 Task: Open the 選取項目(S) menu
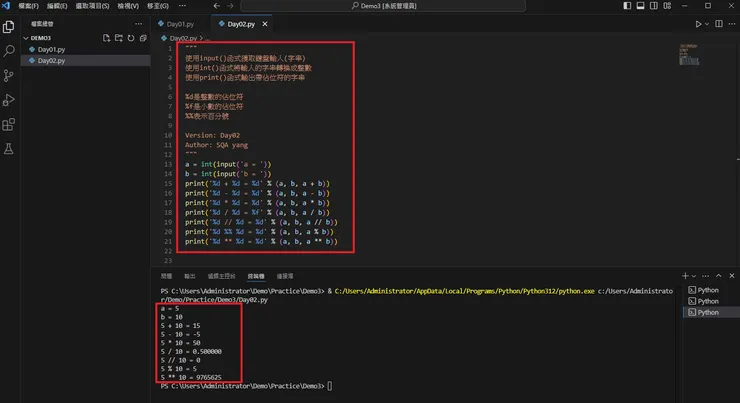(x=92, y=6)
